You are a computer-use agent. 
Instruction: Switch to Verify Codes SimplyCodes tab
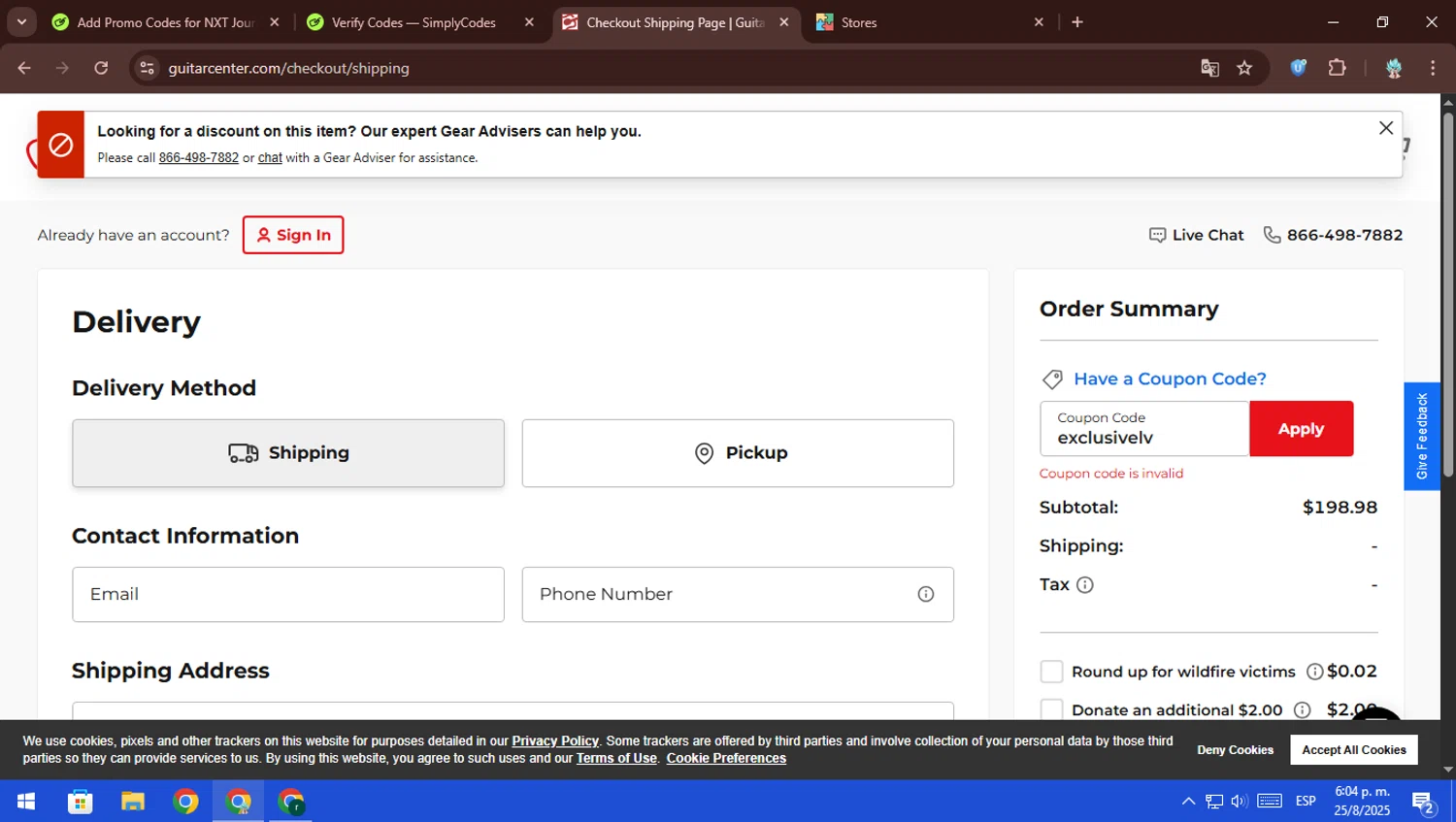414,22
